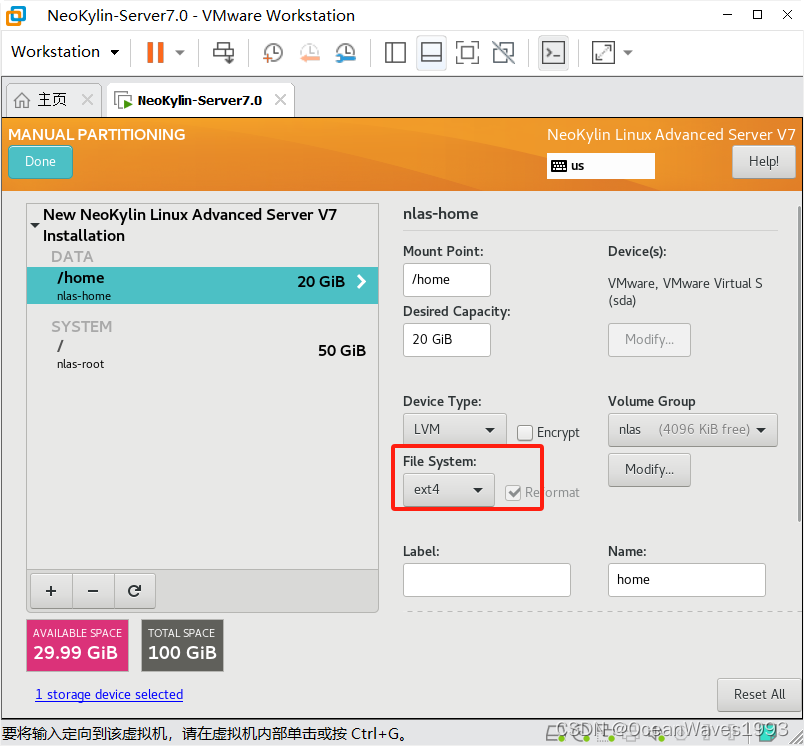The image size is (804, 746).
Task: Revert VM to previous snapshot
Action: pyautogui.click(x=310, y=52)
